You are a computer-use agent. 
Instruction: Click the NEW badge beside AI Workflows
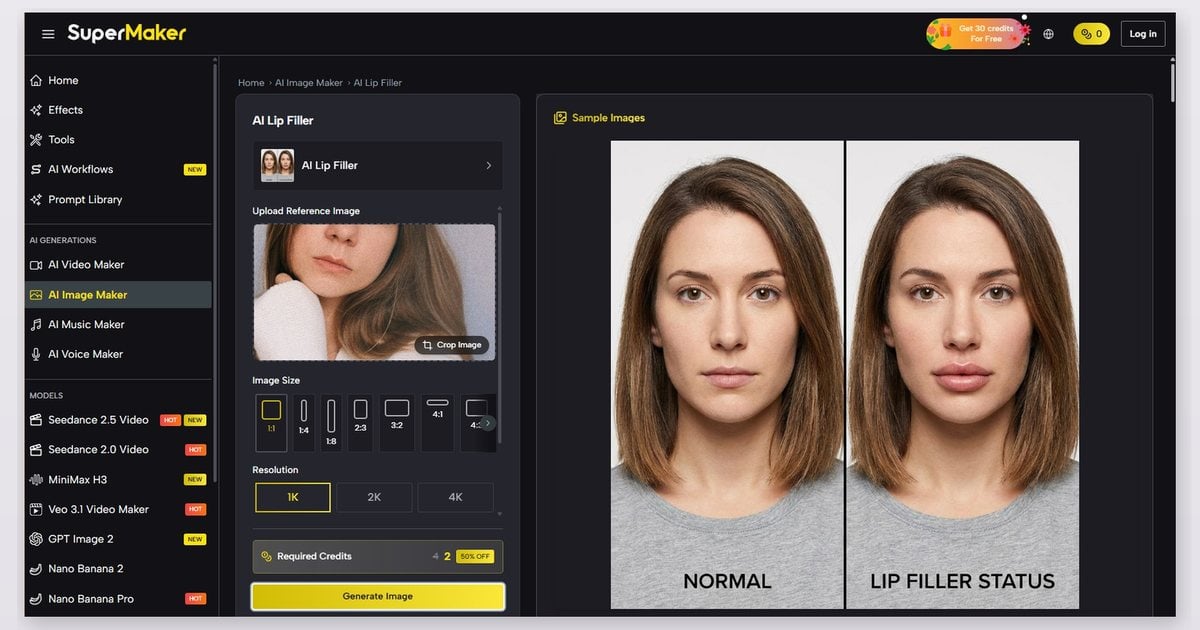pos(195,170)
